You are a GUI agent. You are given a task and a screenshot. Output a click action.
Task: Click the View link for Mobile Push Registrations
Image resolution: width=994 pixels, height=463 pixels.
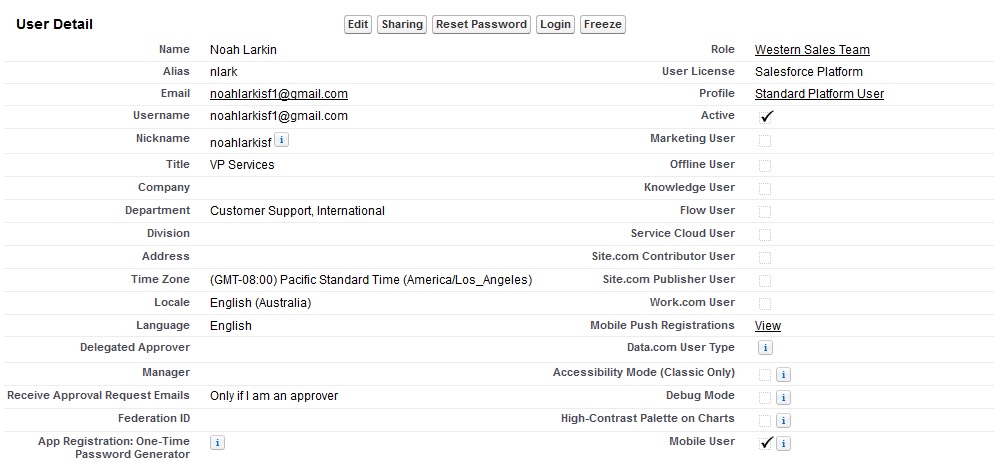point(768,326)
